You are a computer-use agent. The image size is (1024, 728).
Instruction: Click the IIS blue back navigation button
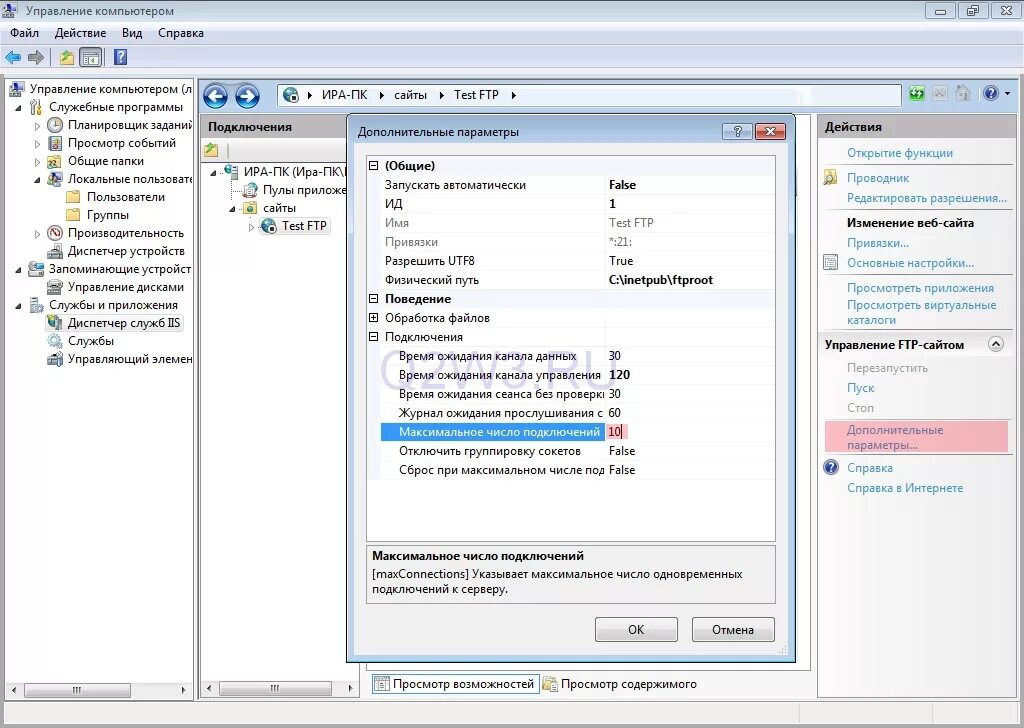point(216,96)
